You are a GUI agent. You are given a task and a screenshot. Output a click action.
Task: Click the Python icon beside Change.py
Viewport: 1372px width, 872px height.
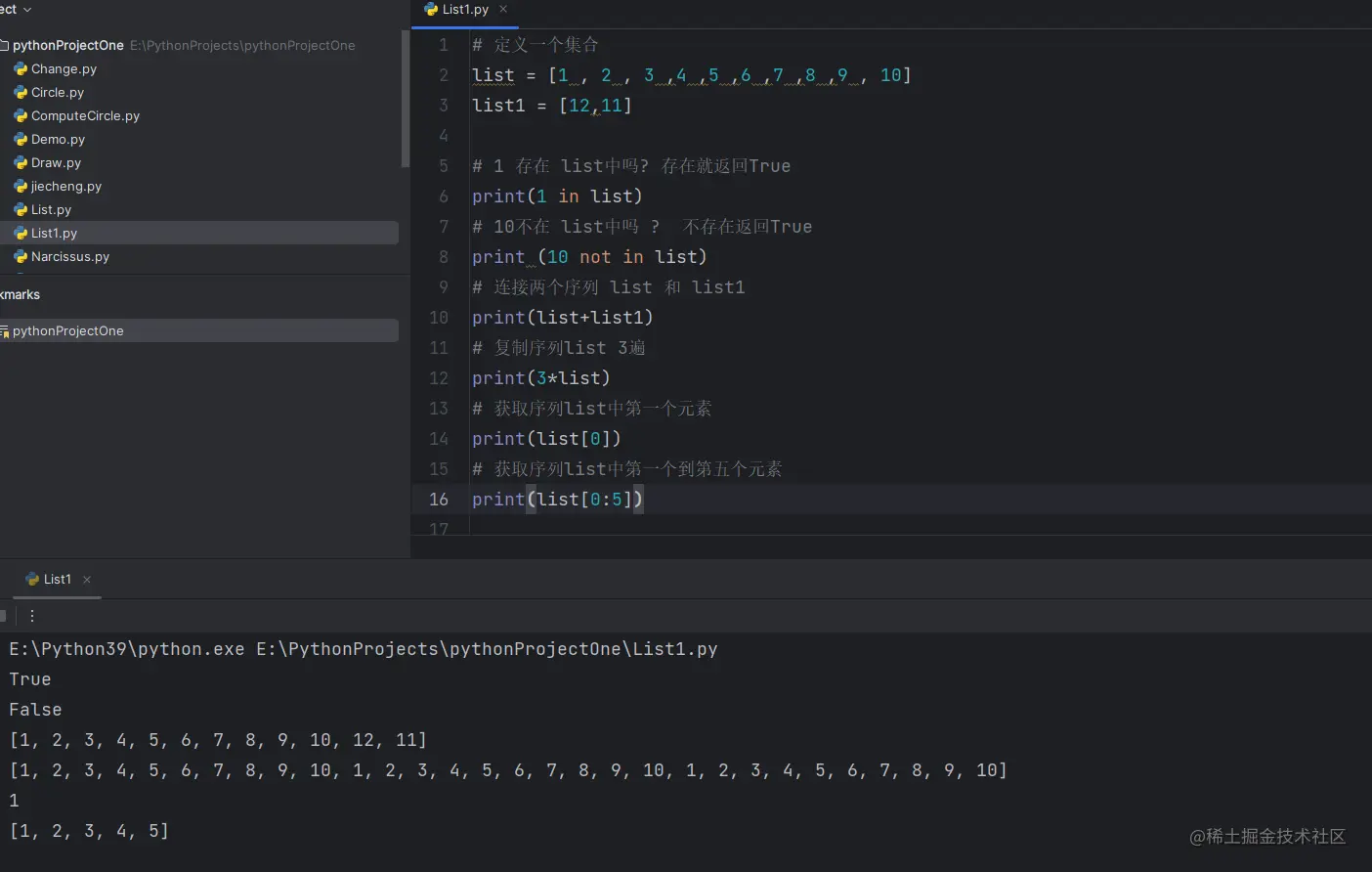pos(21,69)
